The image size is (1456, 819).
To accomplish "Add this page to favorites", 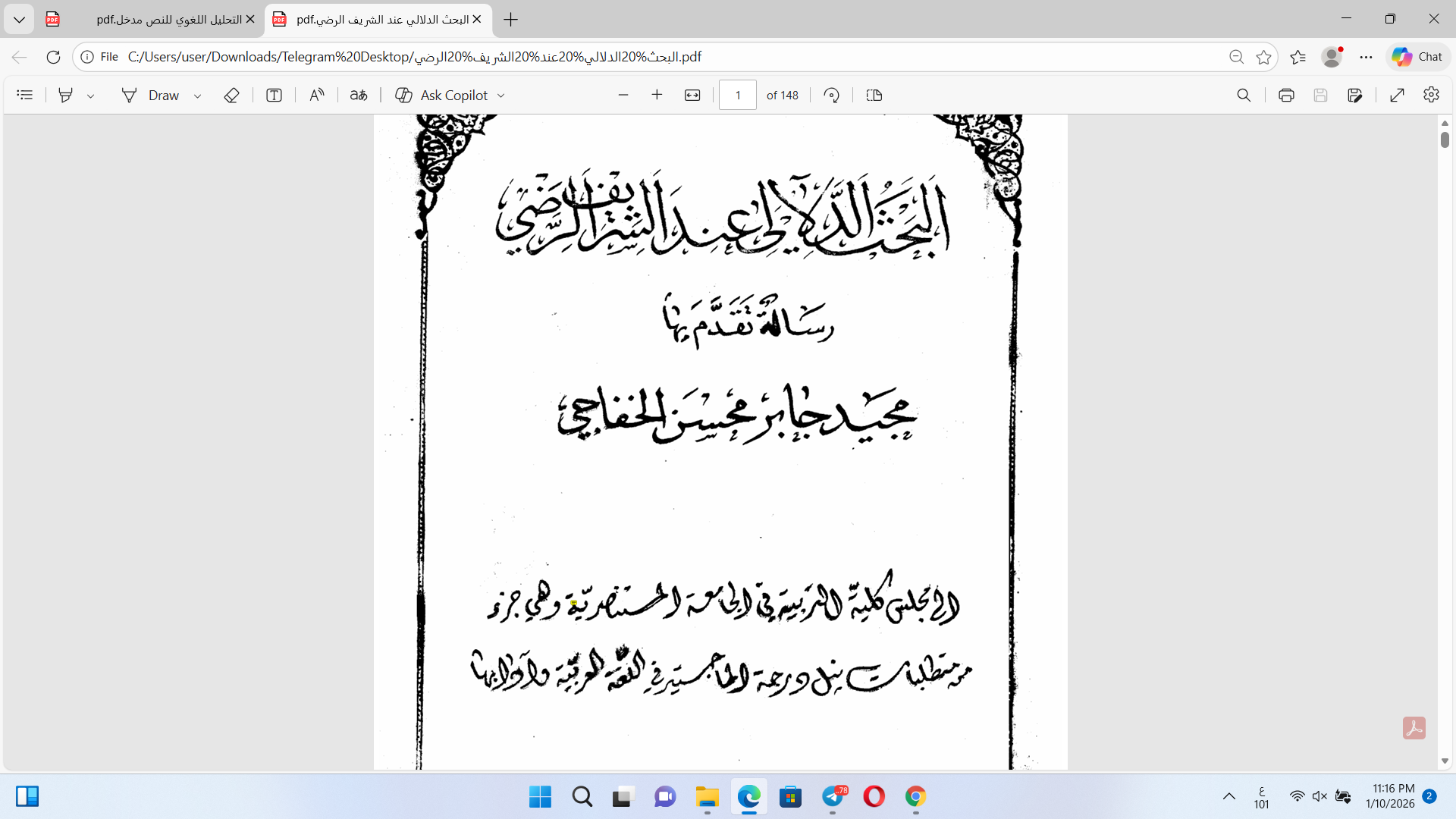I will [x=1263, y=57].
